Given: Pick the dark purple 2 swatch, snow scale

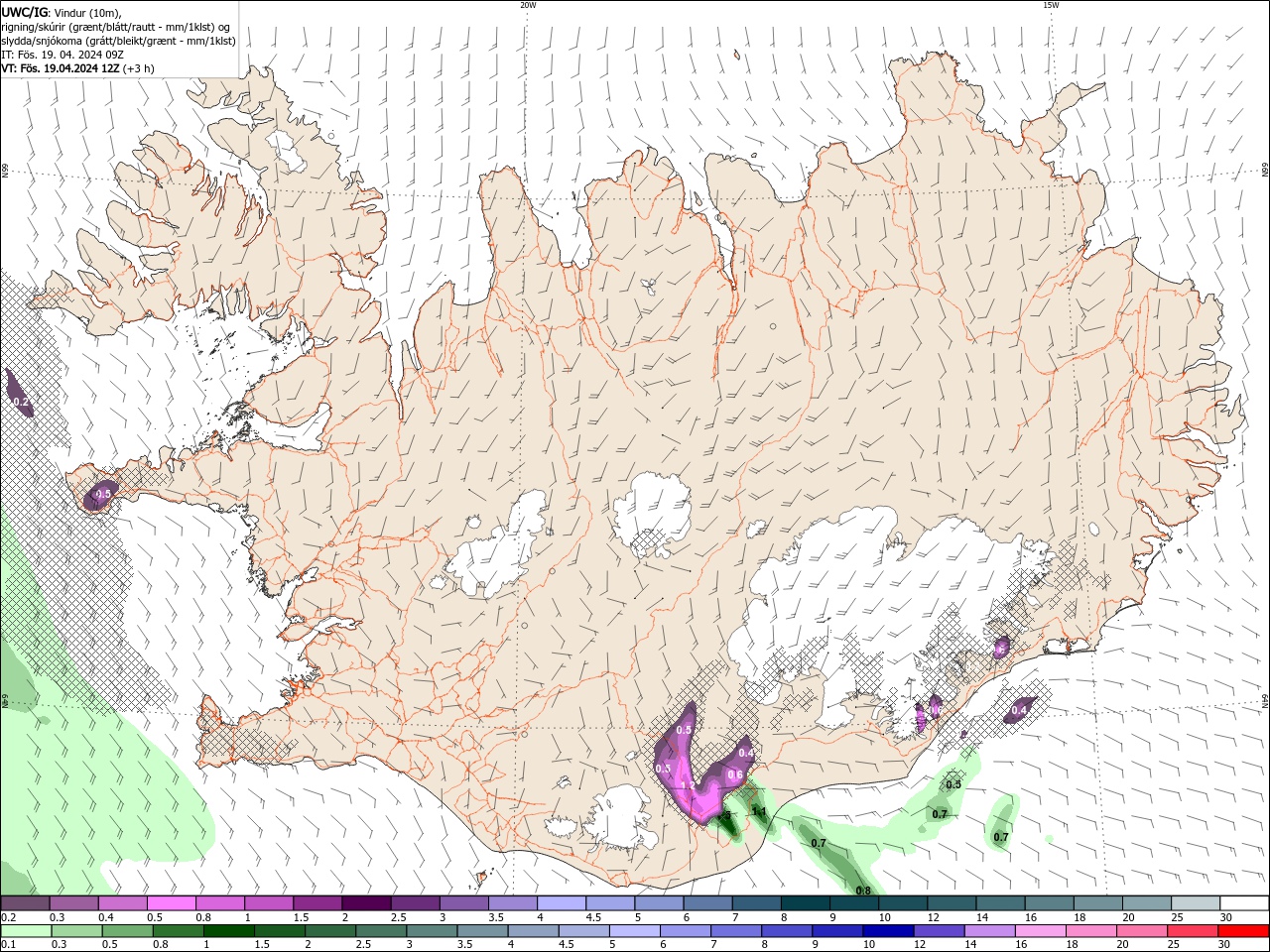Looking at the screenshot, I should [x=366, y=903].
